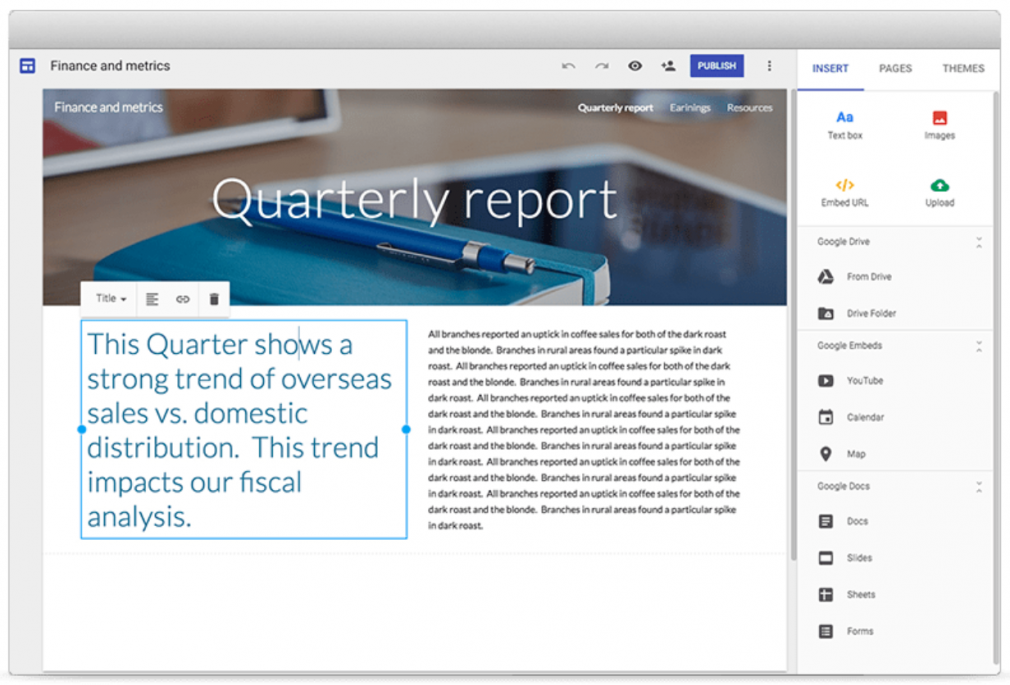Delete the selected text box
The image size is (1010, 685).
[x=213, y=298]
